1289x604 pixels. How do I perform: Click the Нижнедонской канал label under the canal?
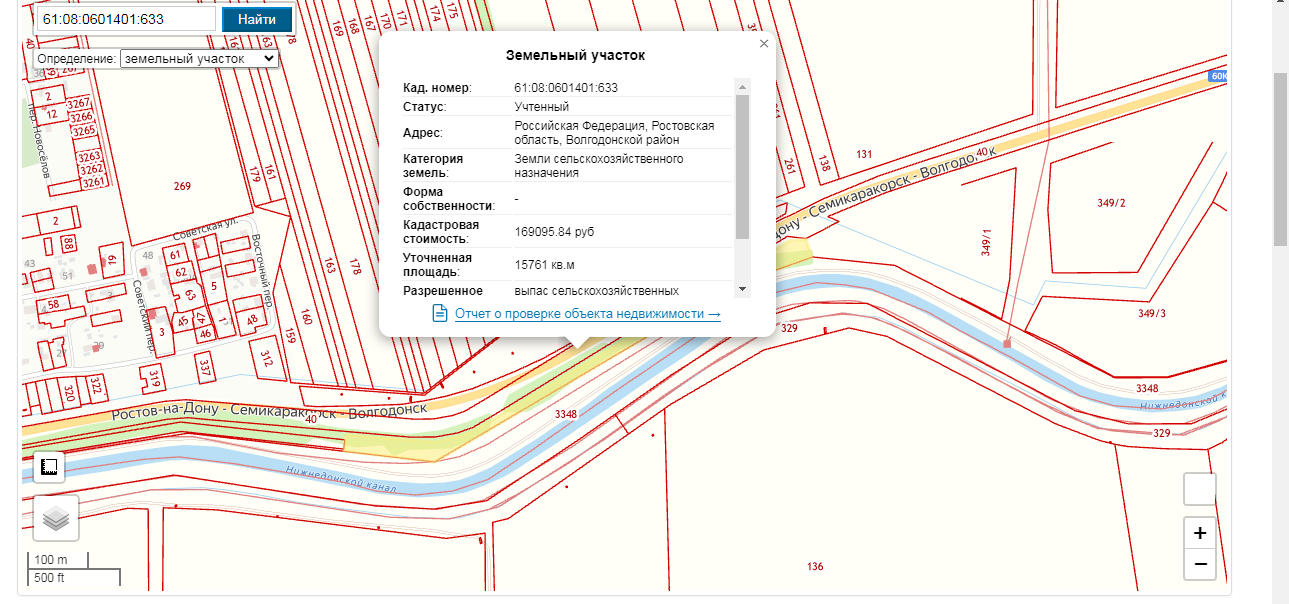point(341,480)
